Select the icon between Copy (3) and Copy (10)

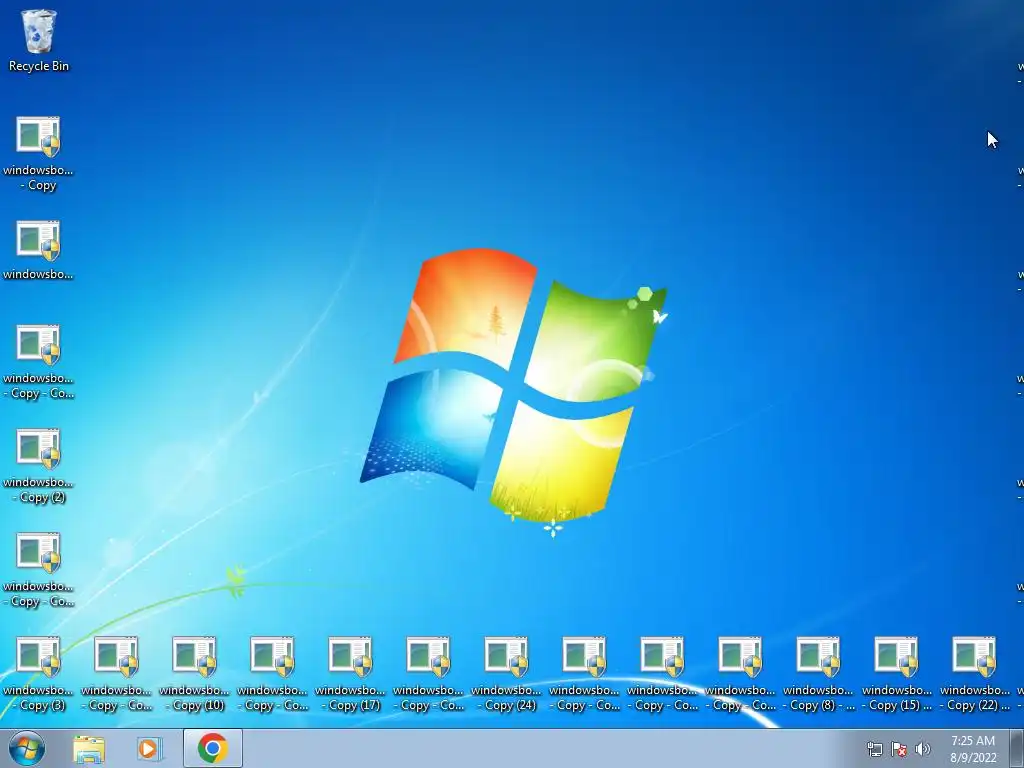point(116,674)
